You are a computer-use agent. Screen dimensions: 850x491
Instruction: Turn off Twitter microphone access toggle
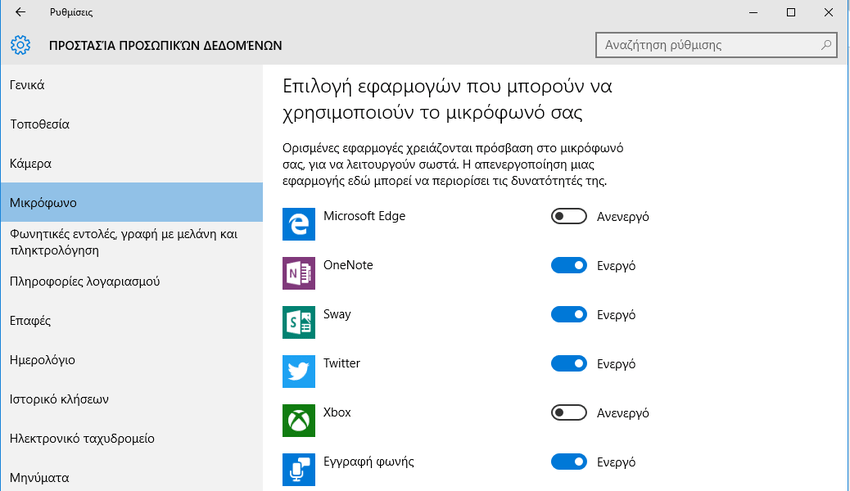click(x=569, y=364)
